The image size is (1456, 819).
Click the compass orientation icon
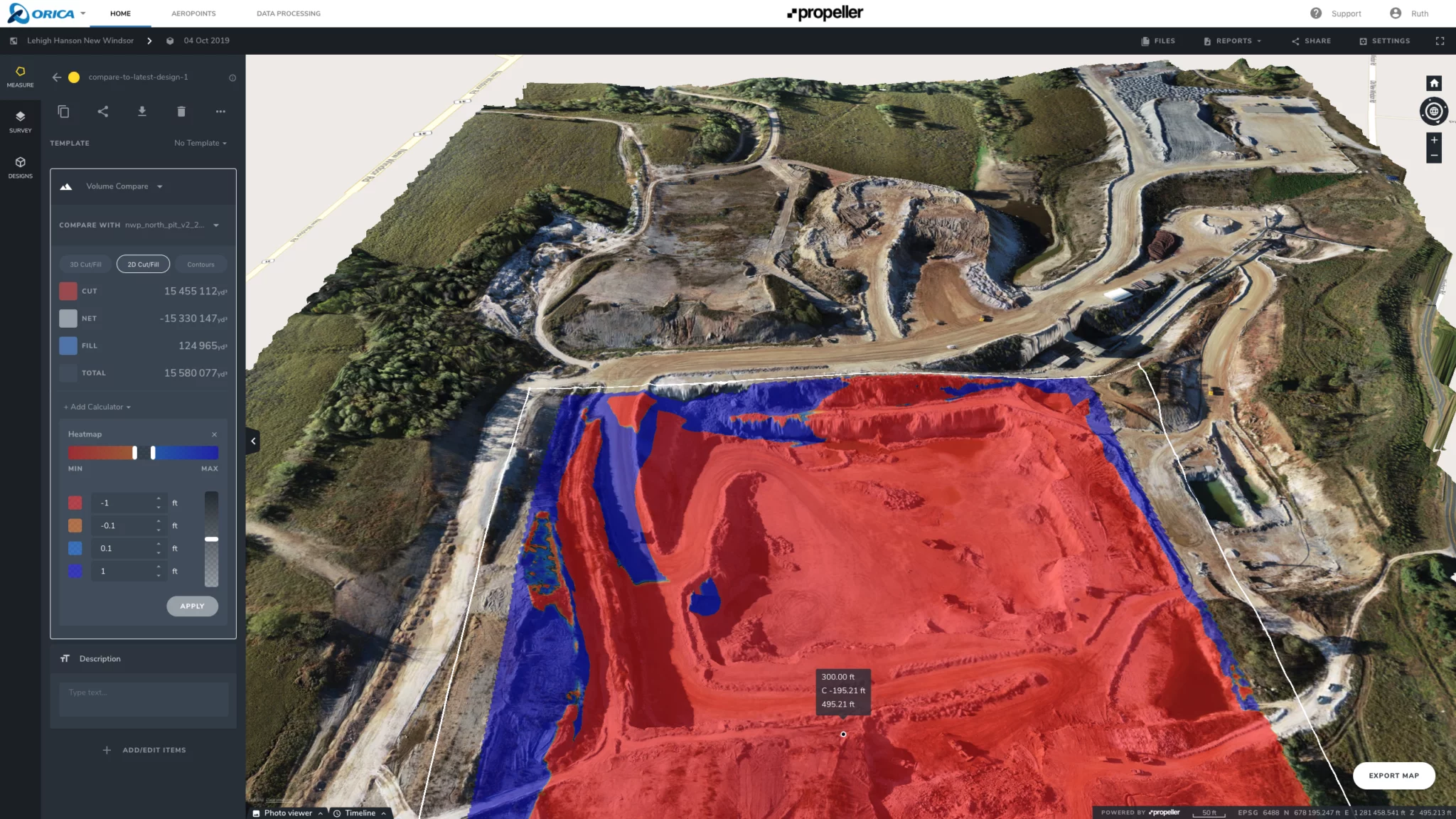[1434, 112]
